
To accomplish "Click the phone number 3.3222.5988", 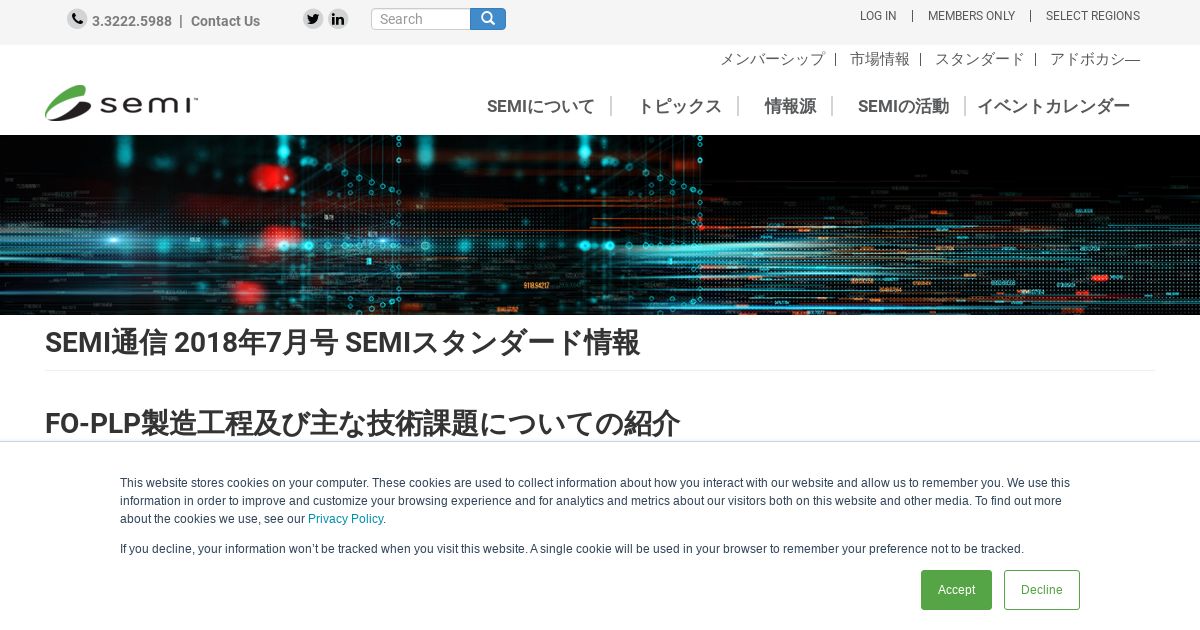I will 132,21.
